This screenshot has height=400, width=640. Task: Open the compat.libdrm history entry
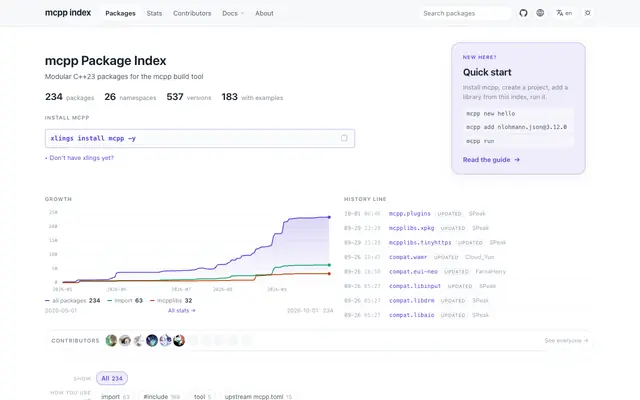click(411, 300)
